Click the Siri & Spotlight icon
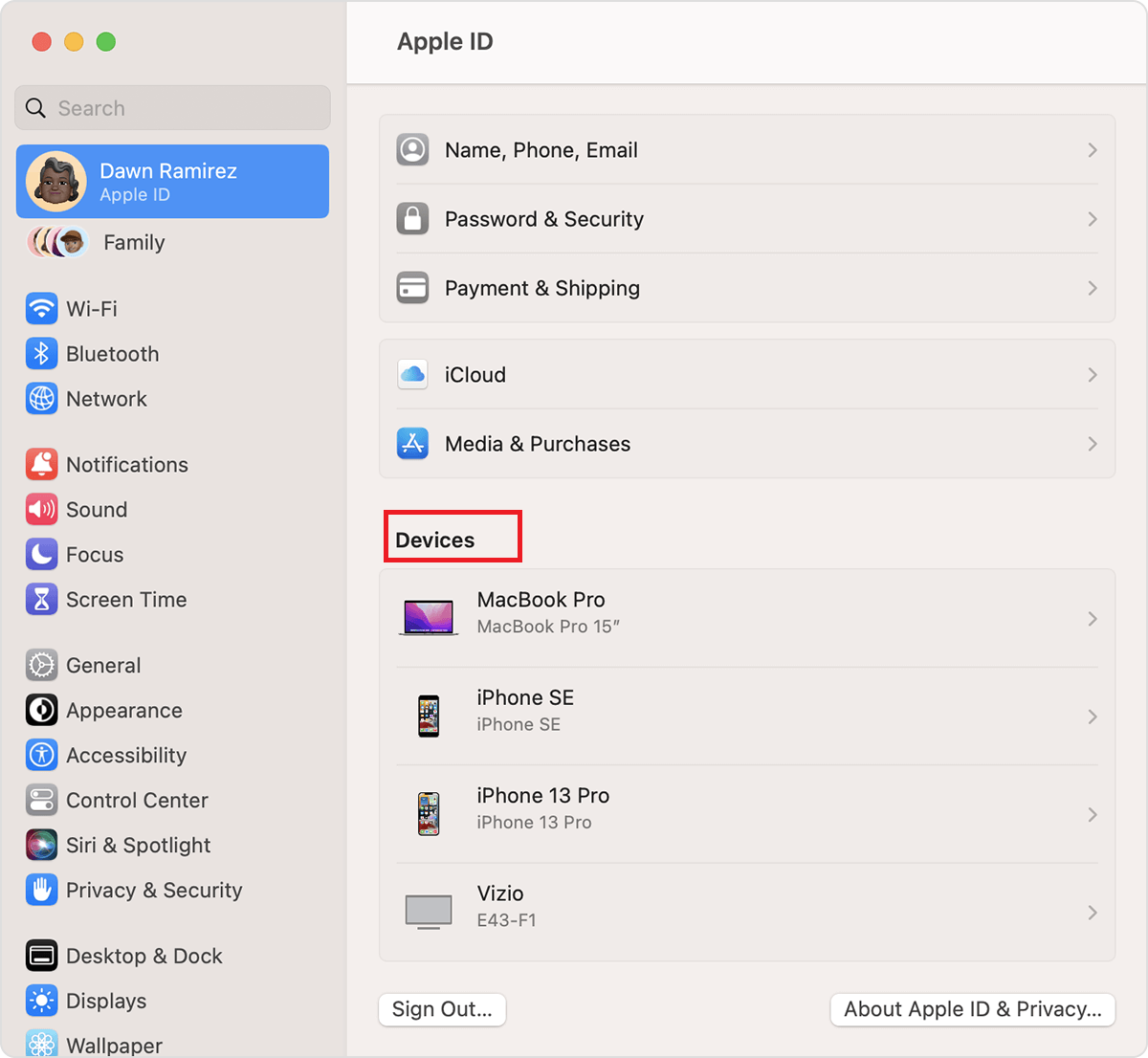This screenshot has height=1058, width=1148. [41, 845]
